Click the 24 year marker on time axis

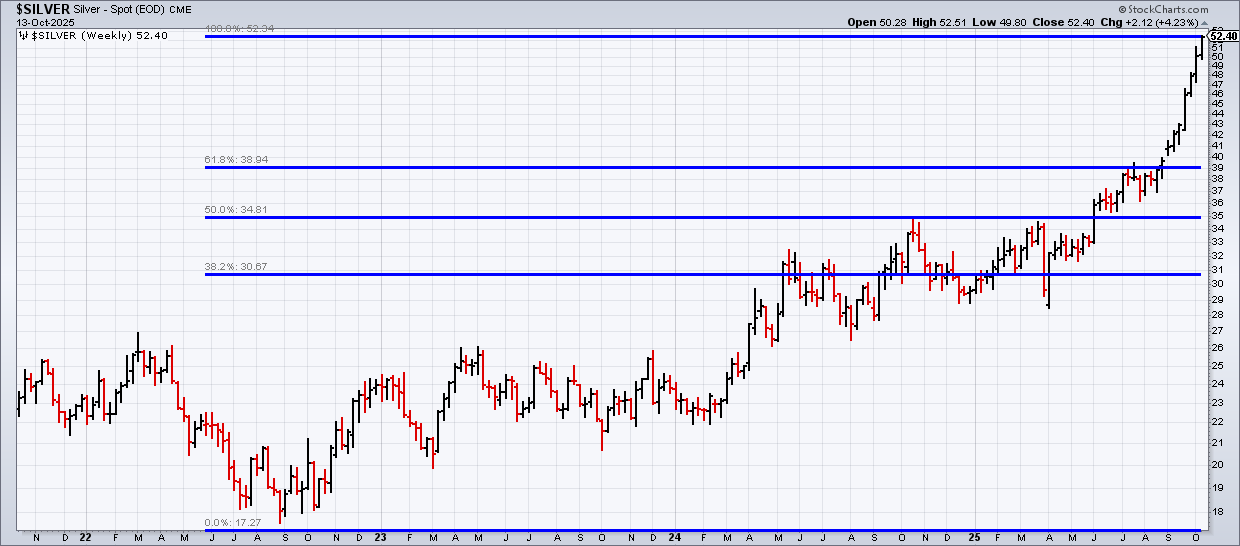click(674, 538)
